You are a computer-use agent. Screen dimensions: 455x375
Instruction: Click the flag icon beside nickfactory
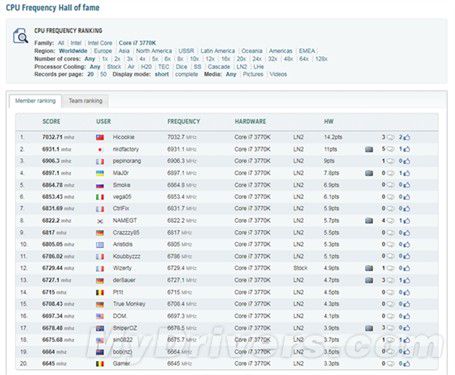[x=100, y=149]
